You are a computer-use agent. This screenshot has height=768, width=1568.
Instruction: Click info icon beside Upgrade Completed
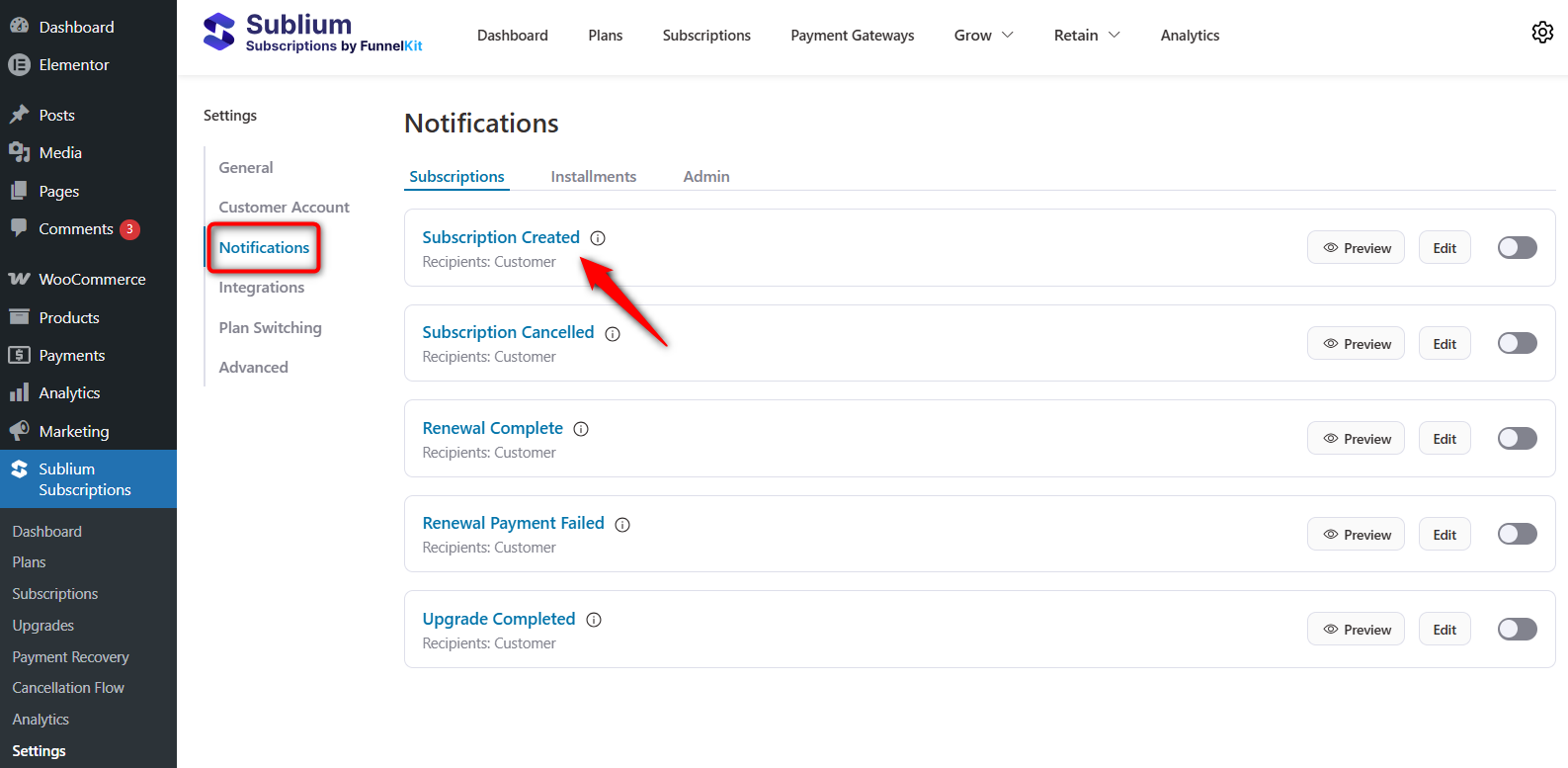tap(594, 620)
